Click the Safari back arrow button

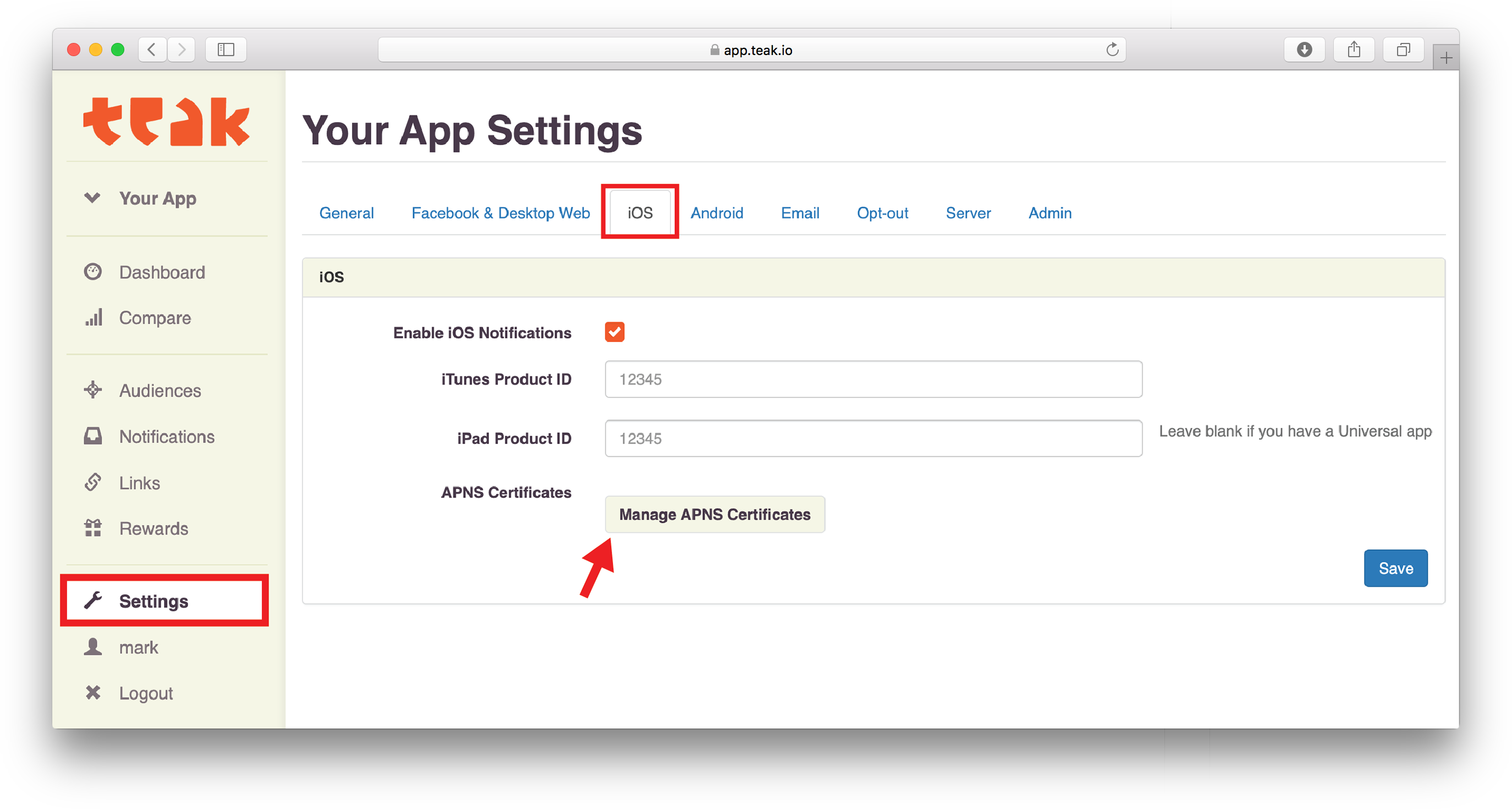click(151, 50)
